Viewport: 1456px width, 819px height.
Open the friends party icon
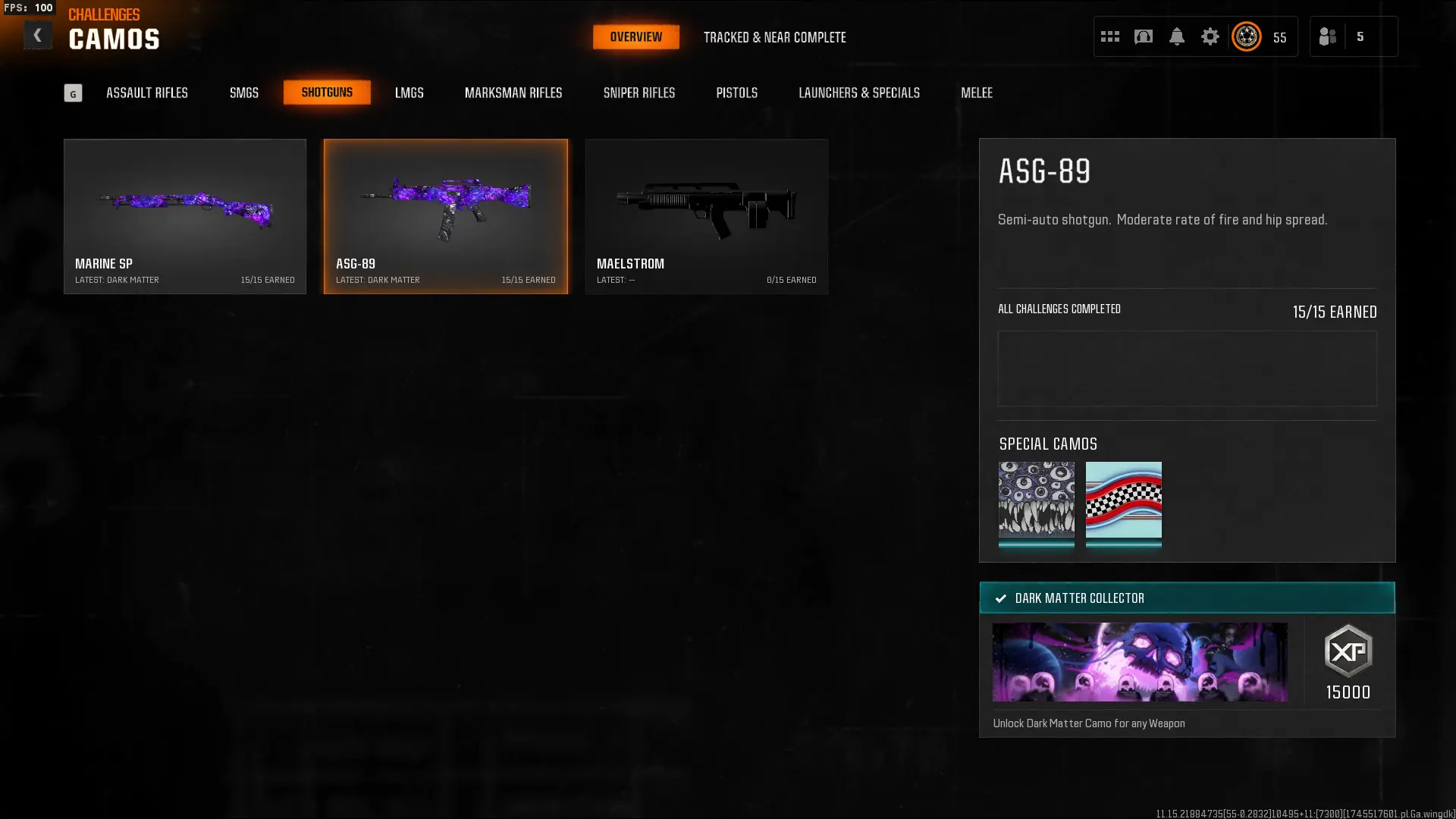1327,36
